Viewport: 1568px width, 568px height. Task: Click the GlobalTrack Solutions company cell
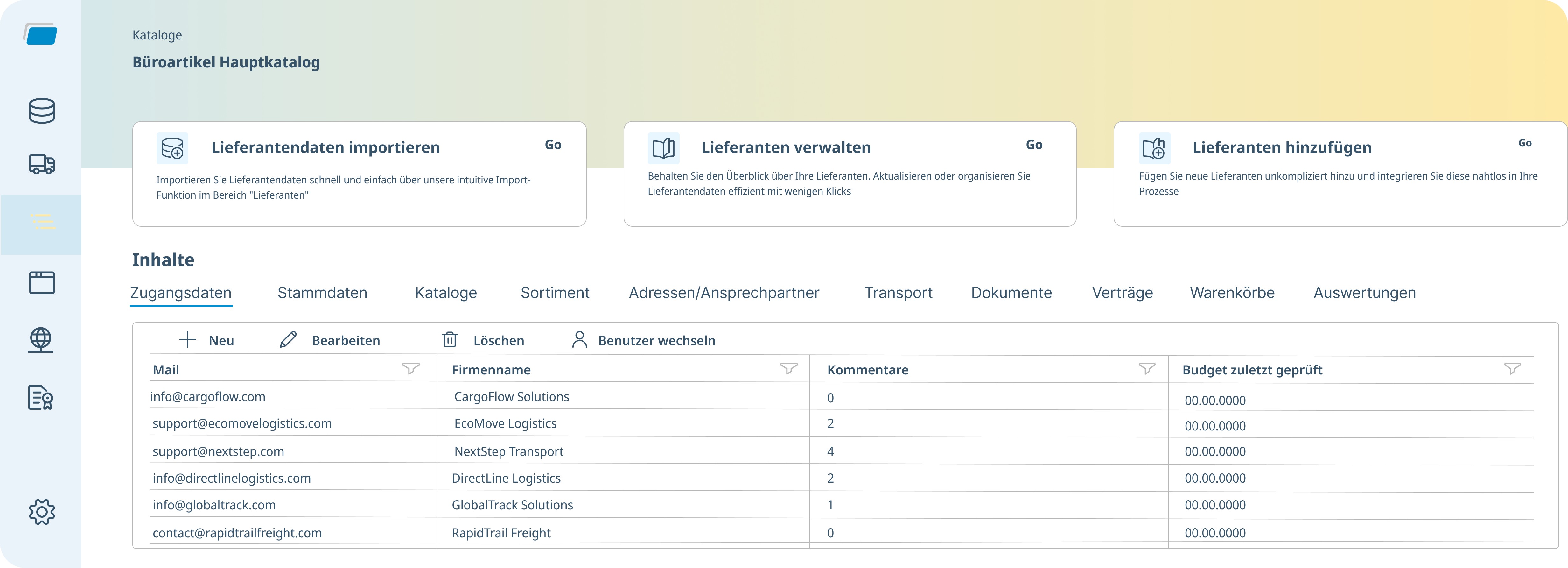[512, 505]
